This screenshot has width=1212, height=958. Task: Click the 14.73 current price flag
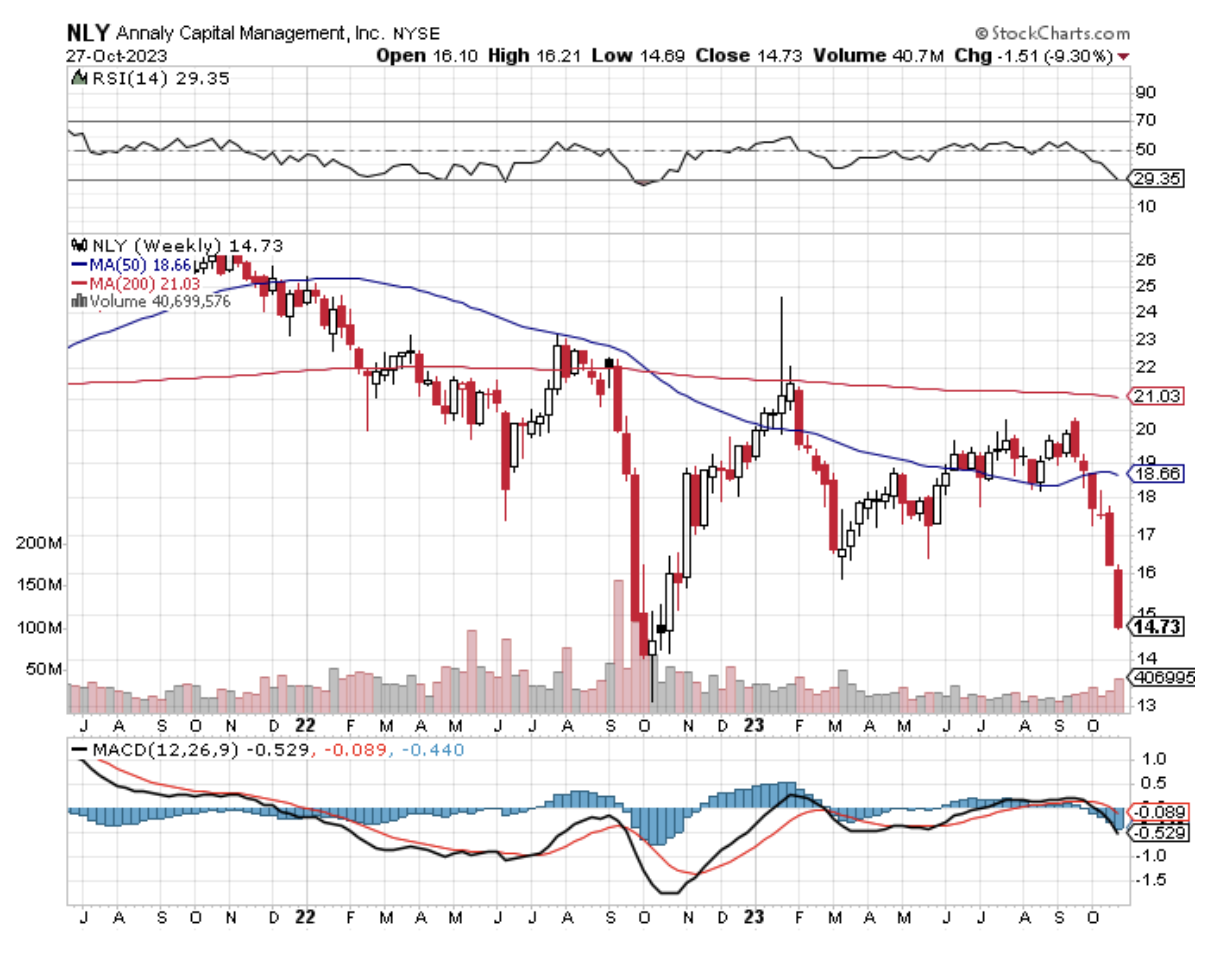pos(1155,627)
